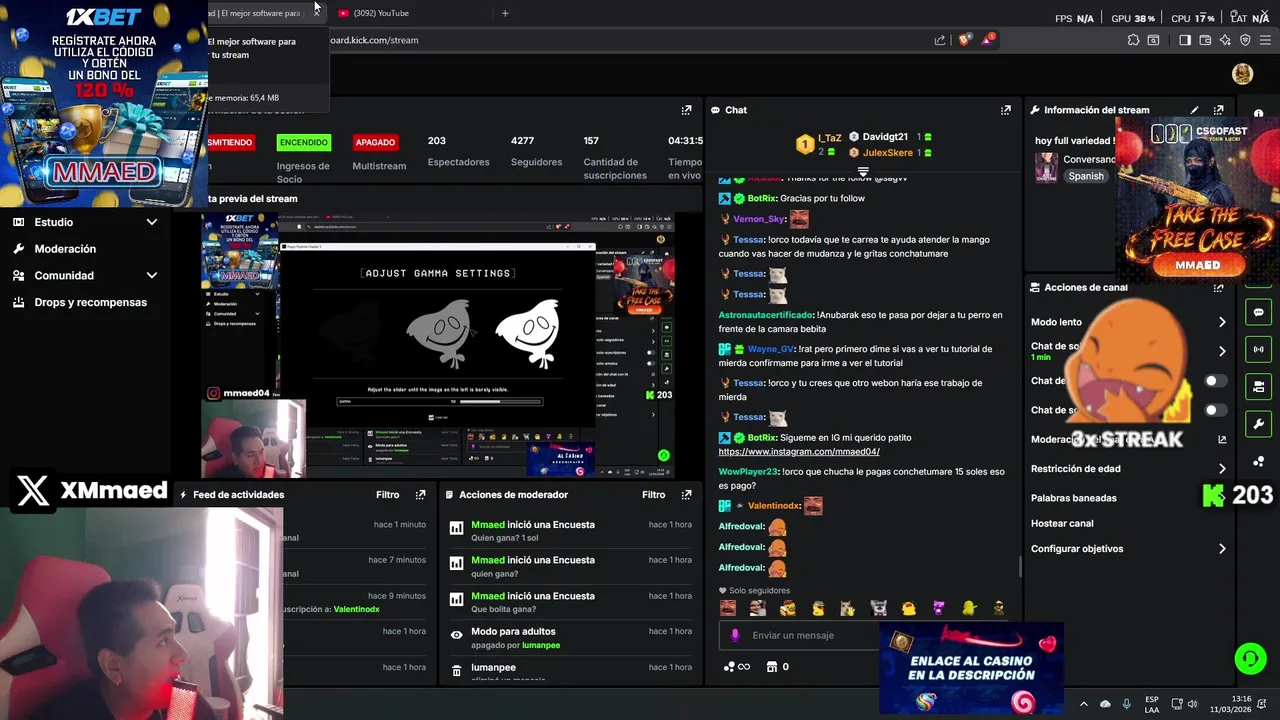Open the instagram.com/mmaed04 link in chat
1280x720 pixels.
799,452
